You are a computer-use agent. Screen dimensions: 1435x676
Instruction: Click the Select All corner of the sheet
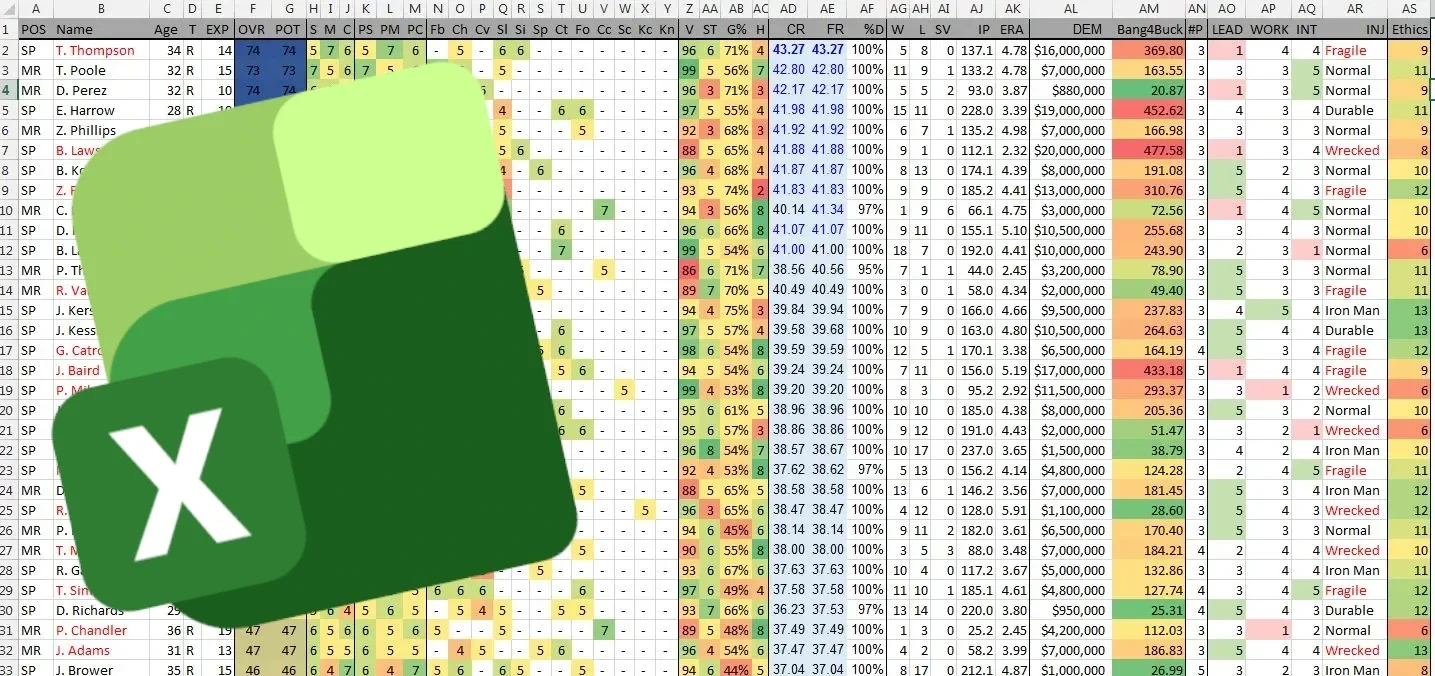[x=8, y=9]
